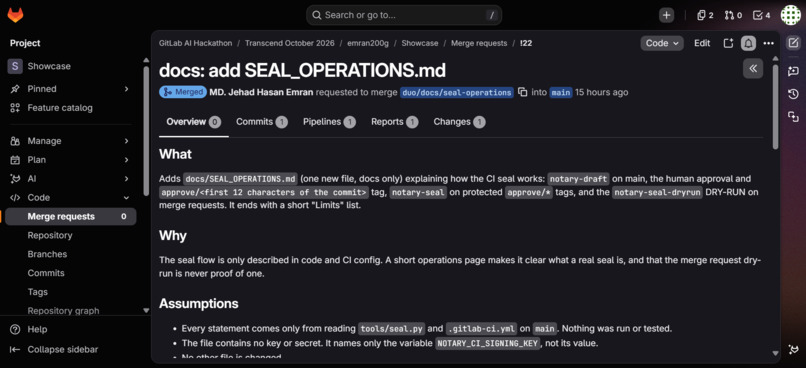Click the Edit button
806x368 pixels.
pyautogui.click(x=702, y=43)
